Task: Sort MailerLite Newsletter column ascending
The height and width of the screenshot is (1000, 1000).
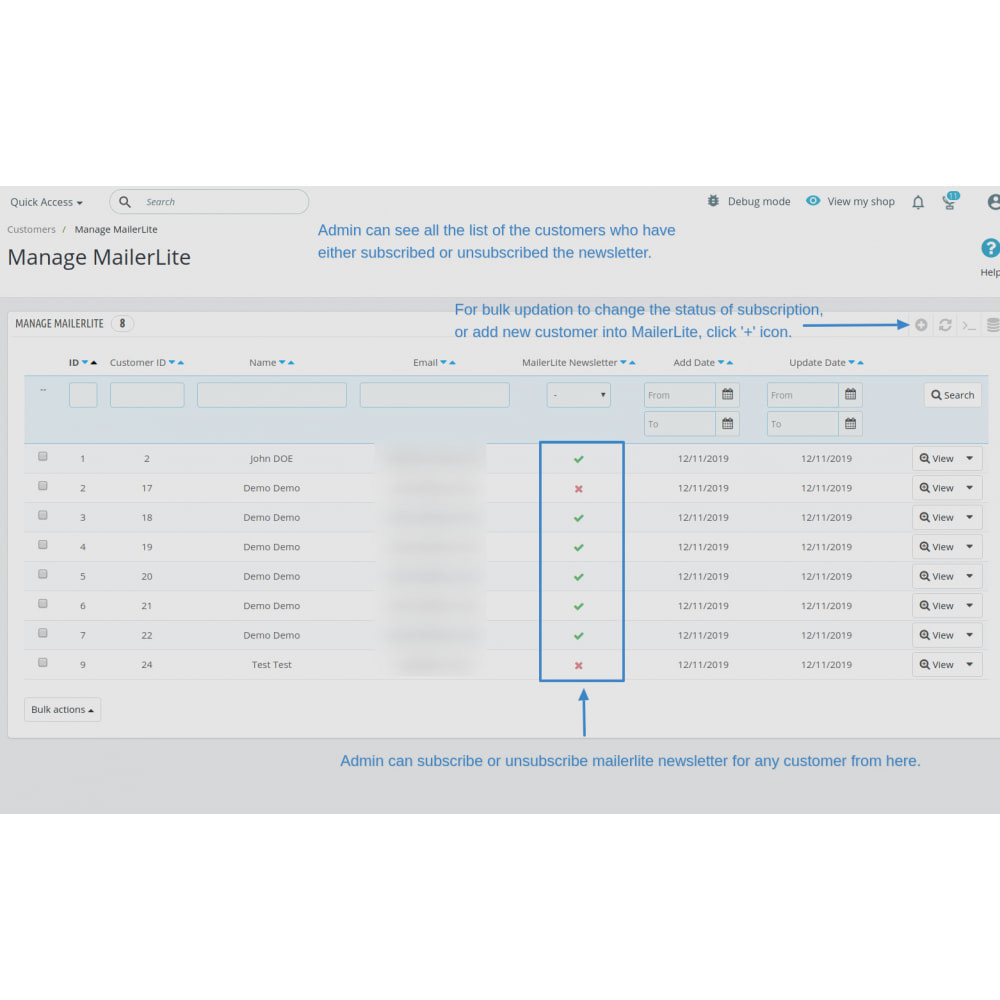Action: (x=632, y=363)
